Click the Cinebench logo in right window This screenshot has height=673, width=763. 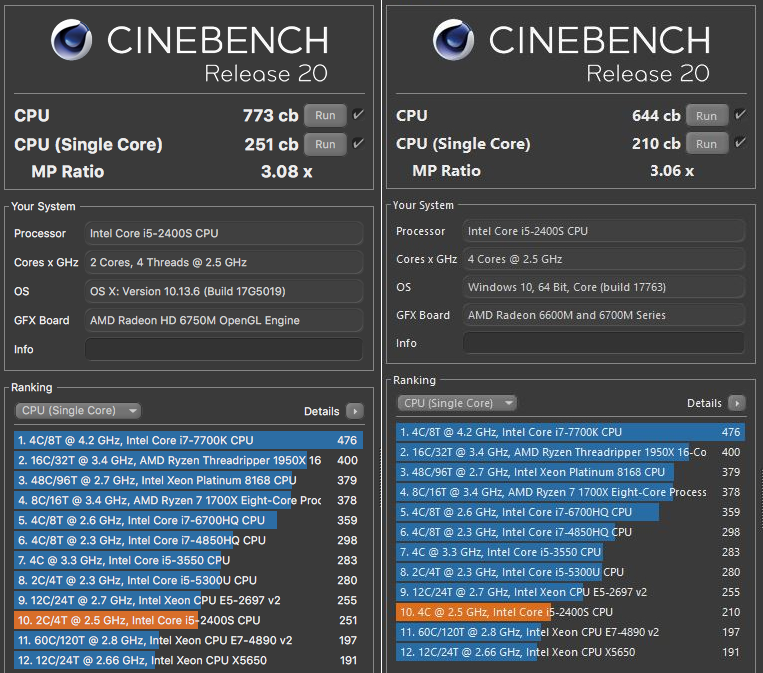(454, 39)
